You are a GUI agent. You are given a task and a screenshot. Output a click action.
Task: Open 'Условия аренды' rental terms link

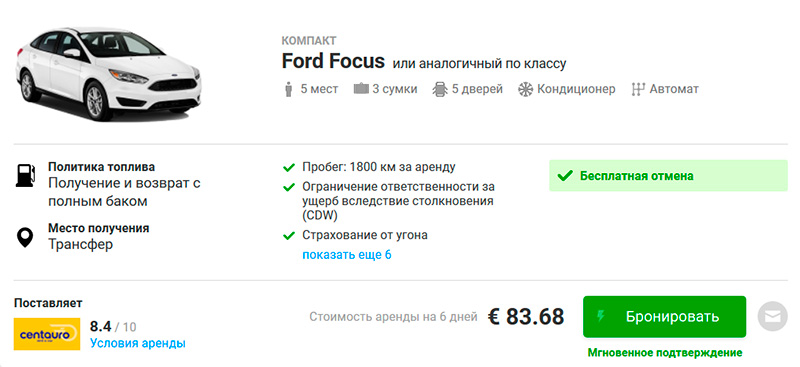tap(138, 343)
